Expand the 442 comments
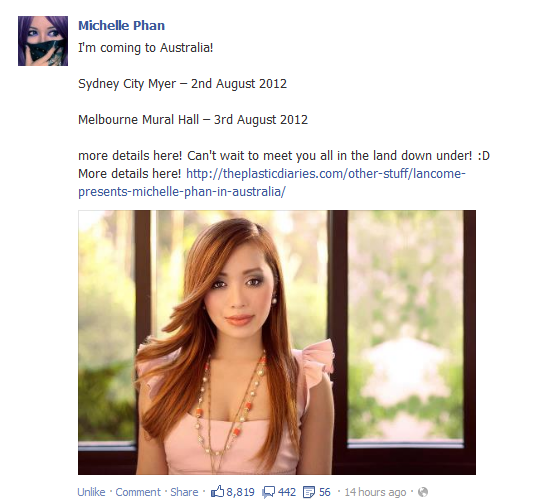 click(287, 492)
